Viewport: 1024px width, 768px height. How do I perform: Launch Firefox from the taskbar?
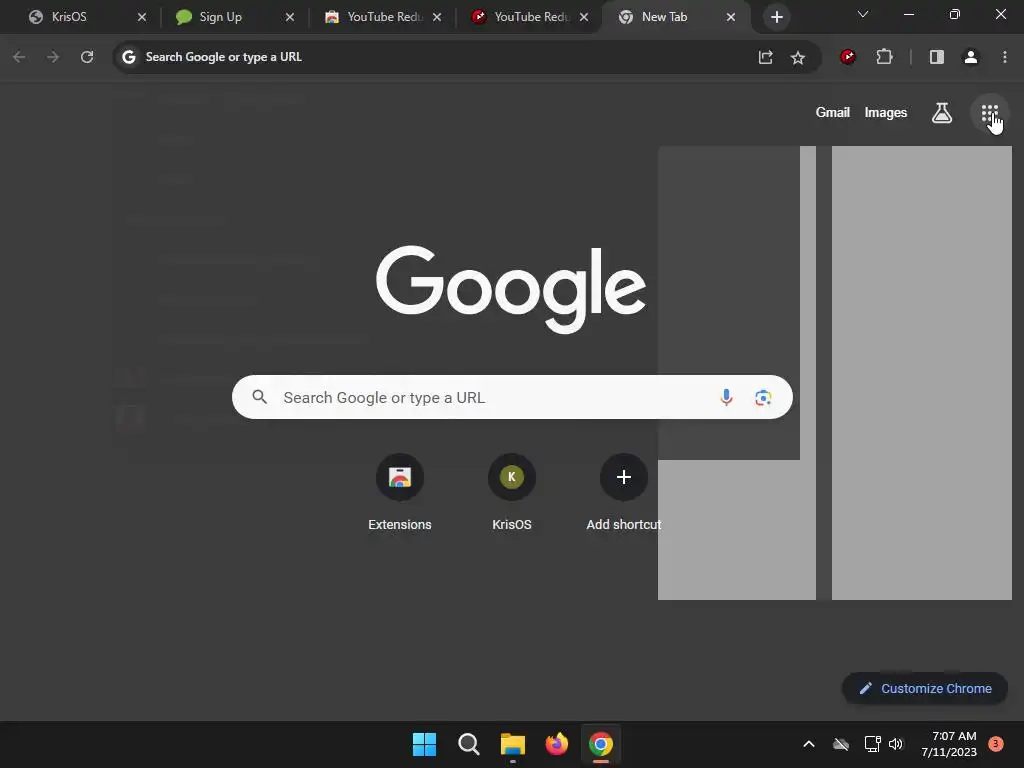click(556, 744)
